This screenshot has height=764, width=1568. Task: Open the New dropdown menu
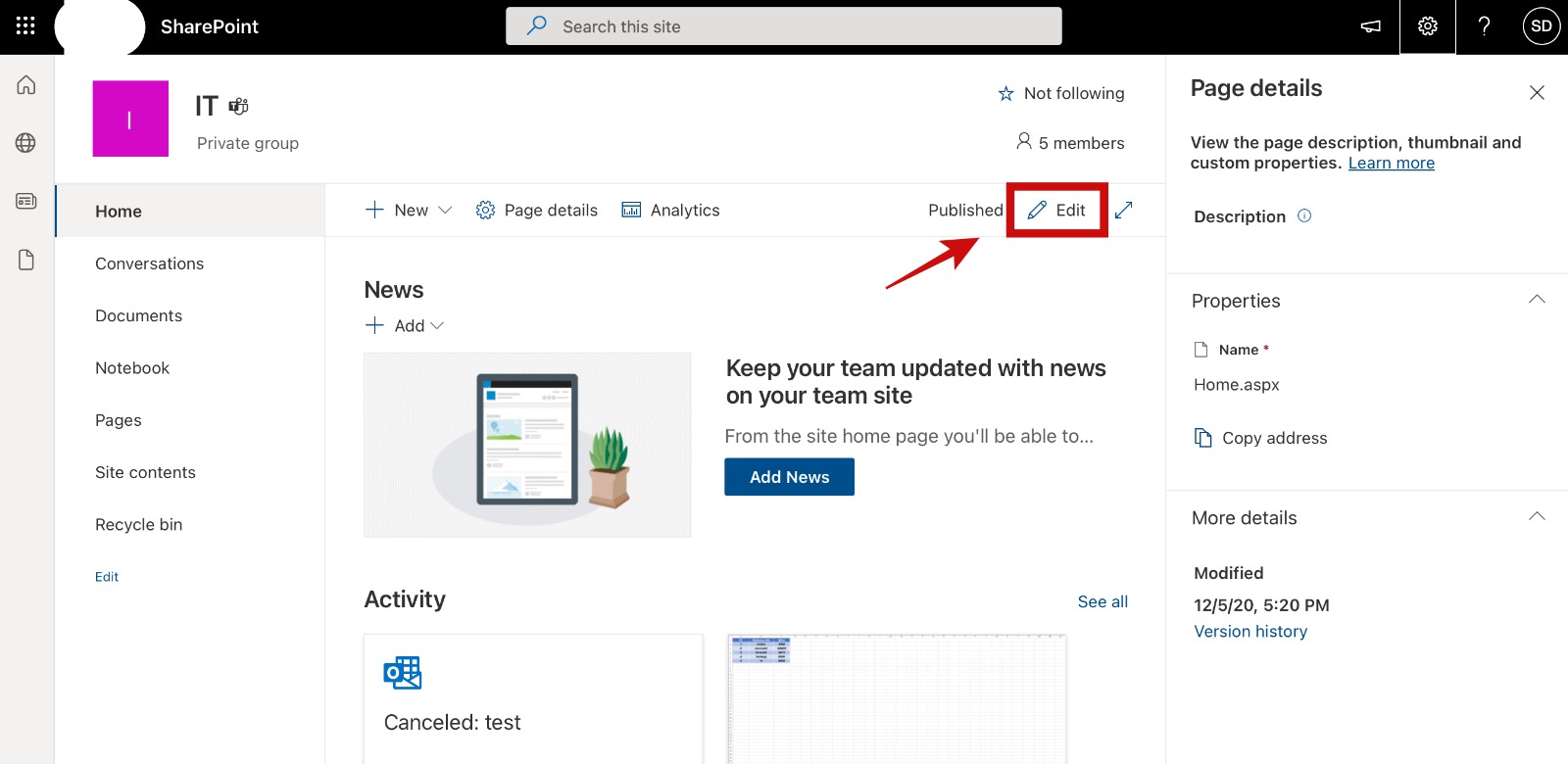(409, 210)
